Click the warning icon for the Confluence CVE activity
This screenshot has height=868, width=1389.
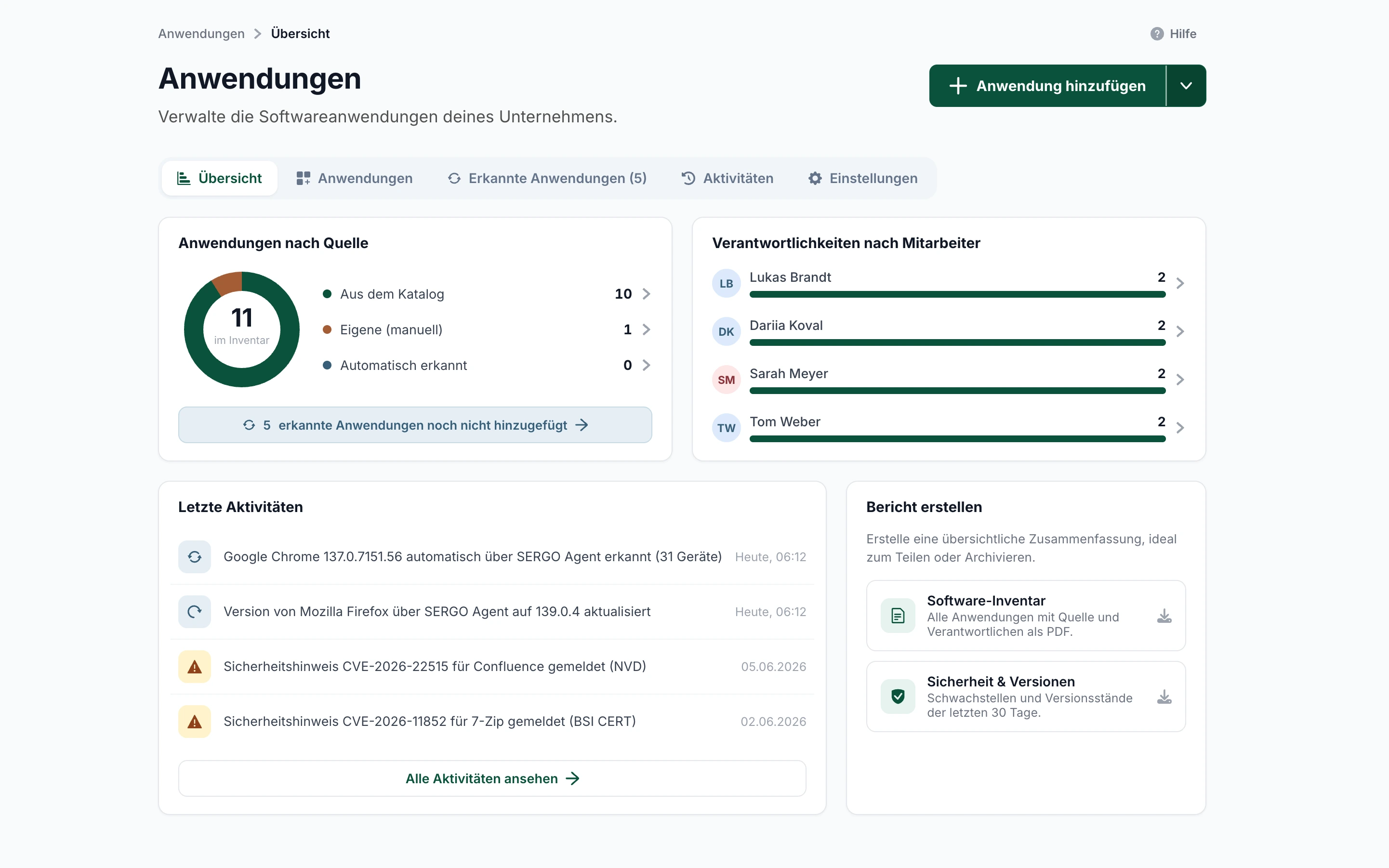coord(195,667)
